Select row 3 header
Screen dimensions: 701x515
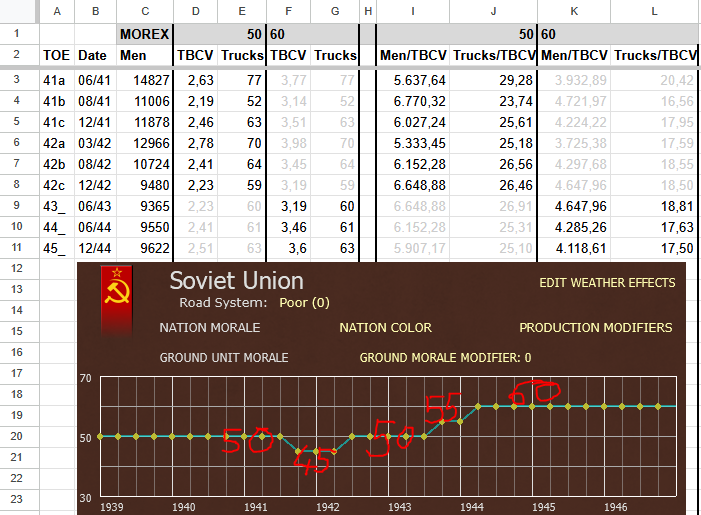[x=17, y=80]
